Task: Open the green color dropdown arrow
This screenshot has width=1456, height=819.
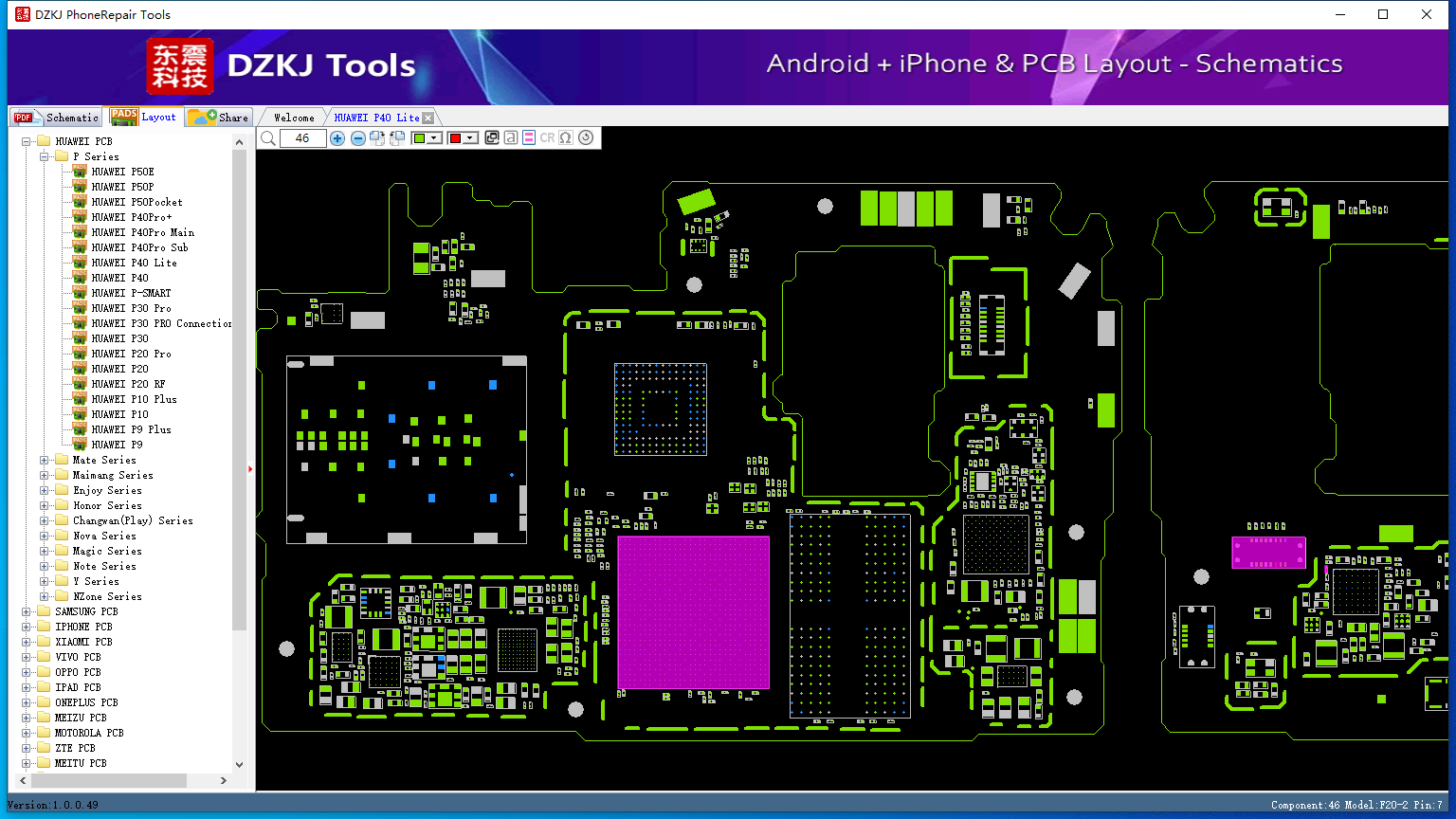Action: 434,138
